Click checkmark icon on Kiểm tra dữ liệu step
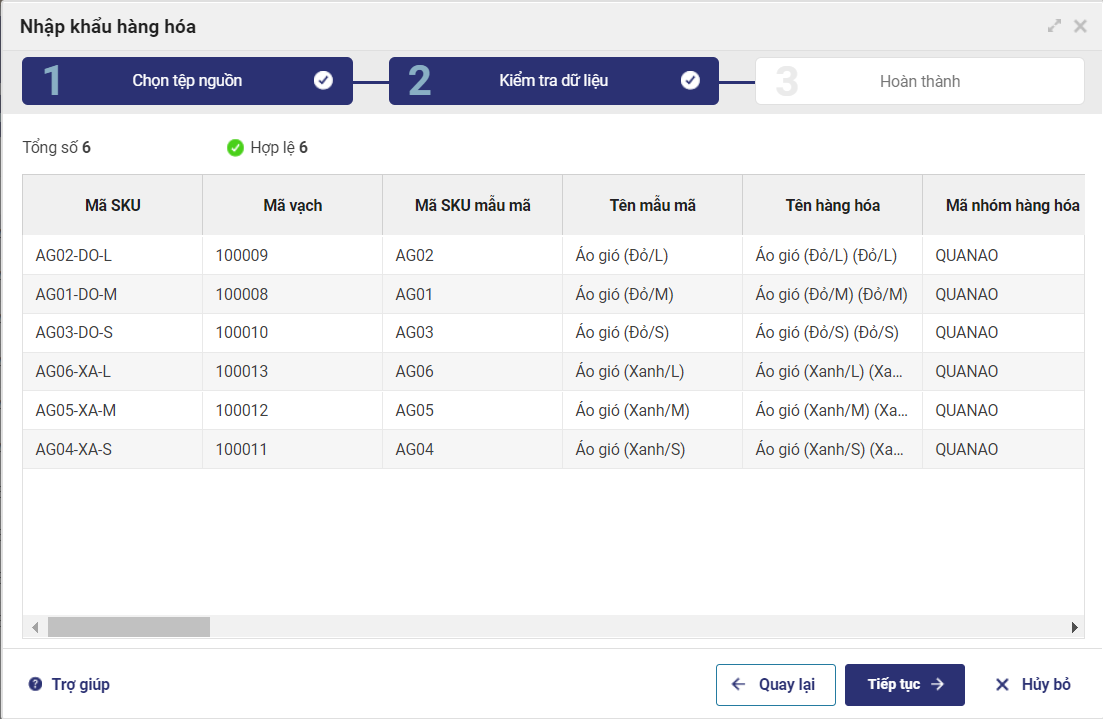The height and width of the screenshot is (719, 1103). [690, 80]
